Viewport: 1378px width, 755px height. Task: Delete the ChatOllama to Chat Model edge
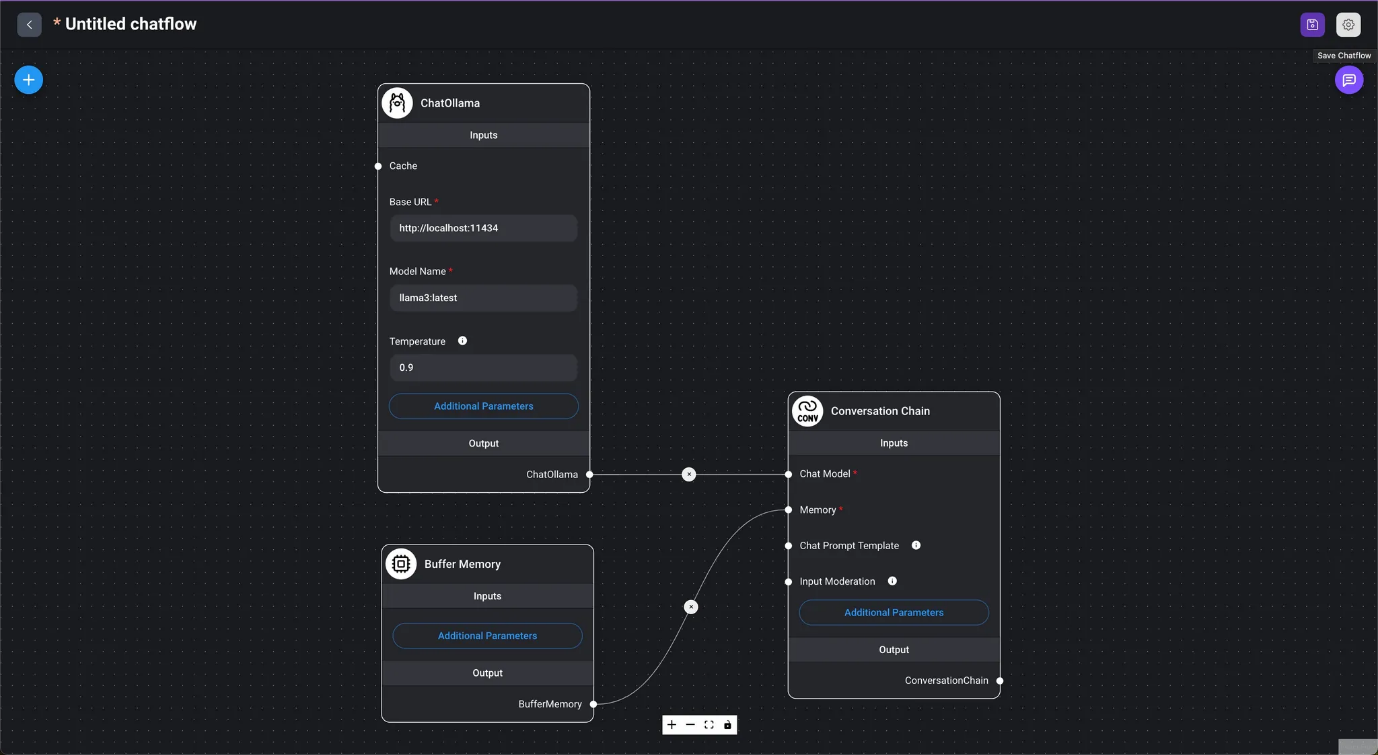pos(689,474)
